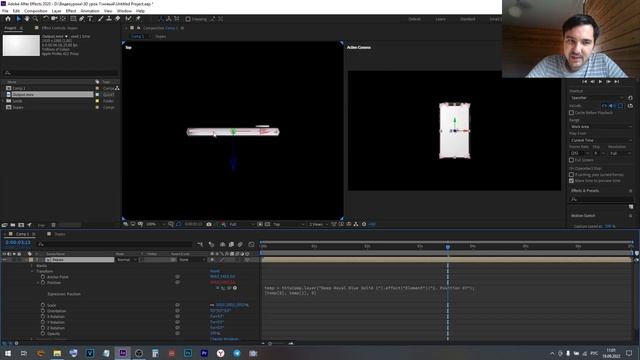Open the Shortcut Spacebar dropdown
The width and height of the screenshot is (640, 360).
coord(597,98)
